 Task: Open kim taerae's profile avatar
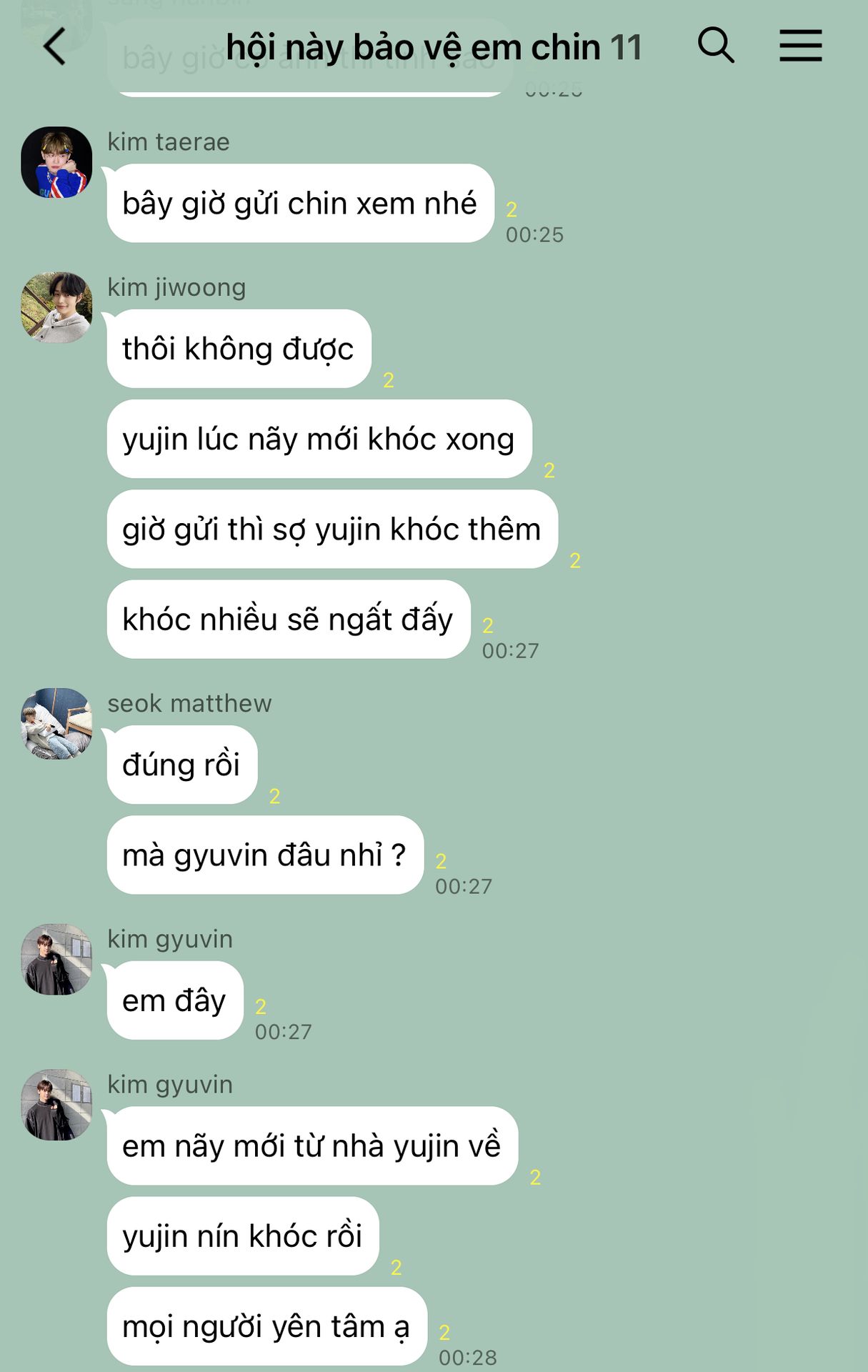(x=56, y=162)
